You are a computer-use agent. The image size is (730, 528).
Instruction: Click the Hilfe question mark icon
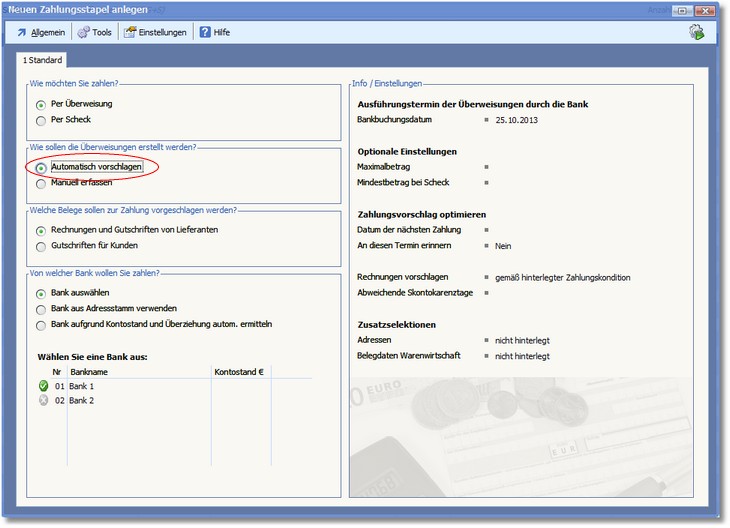tap(205, 32)
